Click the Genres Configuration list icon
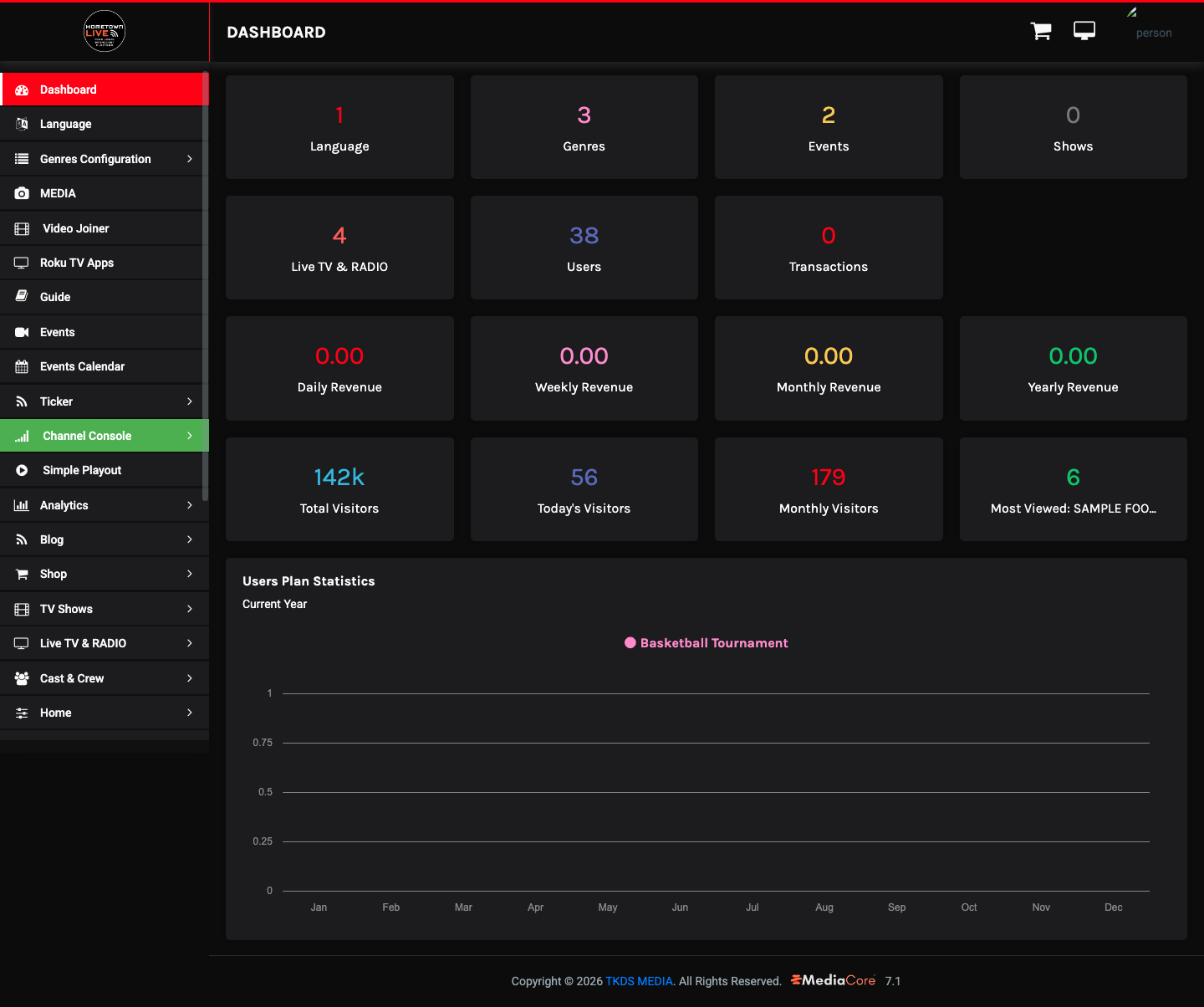The image size is (1204, 1007). tap(22, 159)
